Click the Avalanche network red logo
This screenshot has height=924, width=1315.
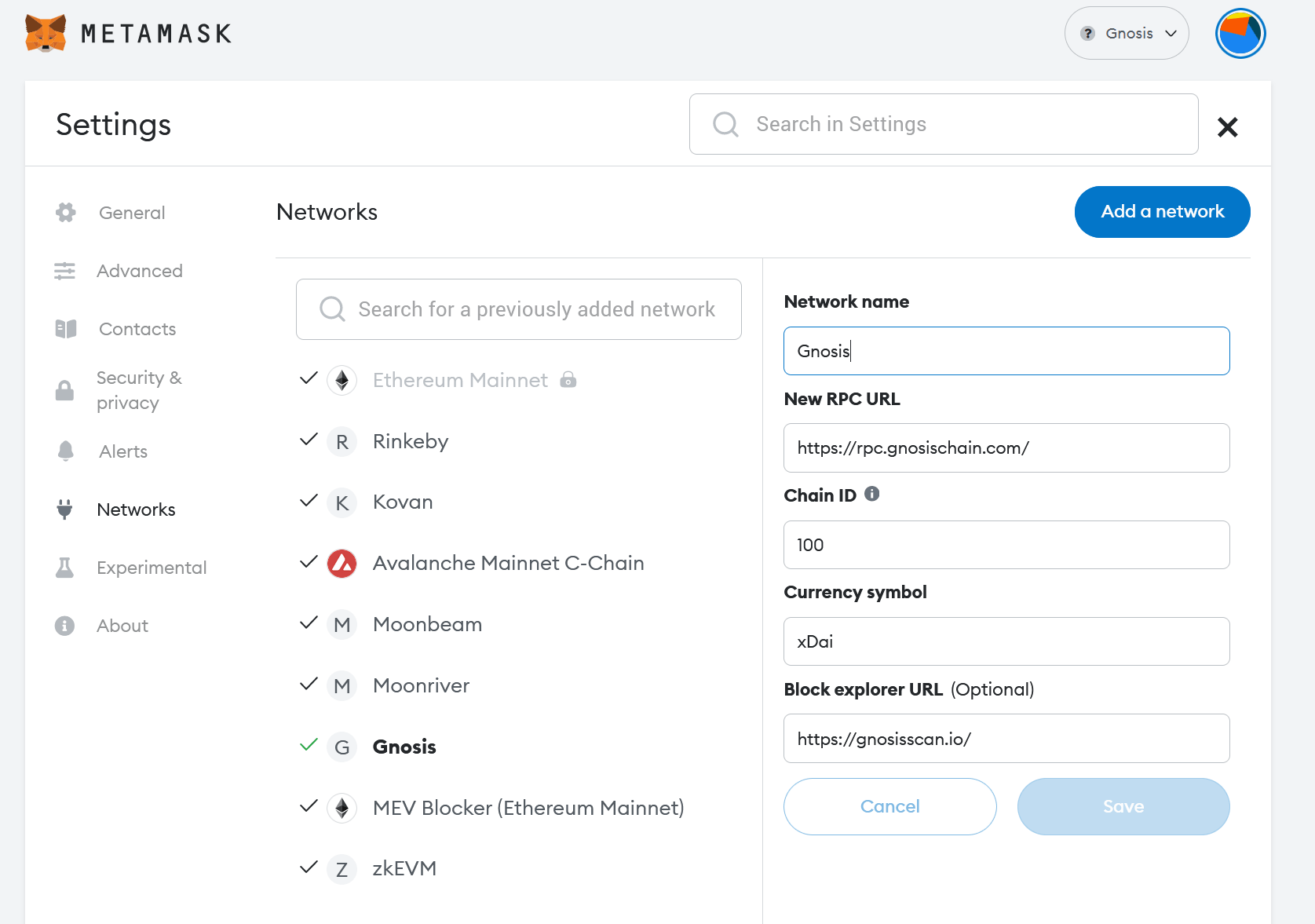pos(342,564)
